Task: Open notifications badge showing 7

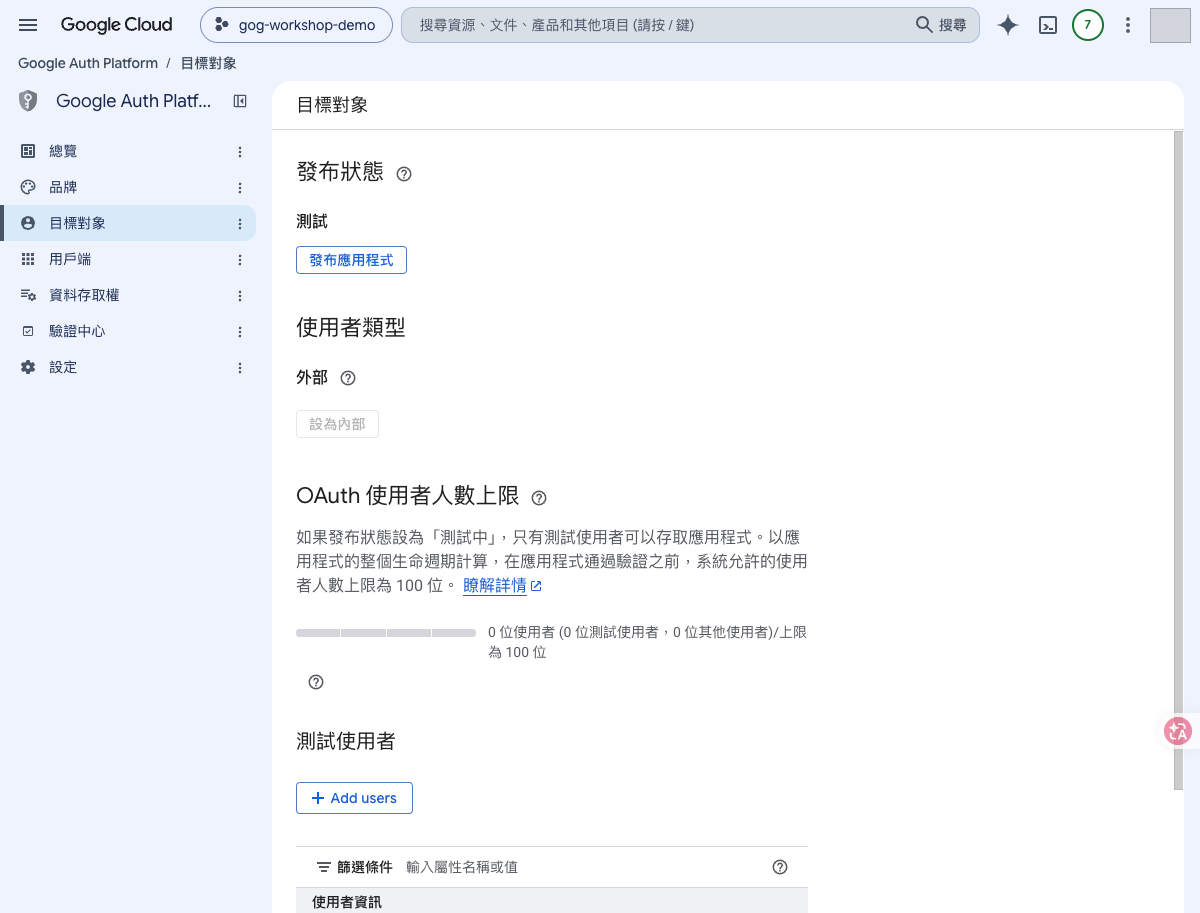Action: [1088, 26]
